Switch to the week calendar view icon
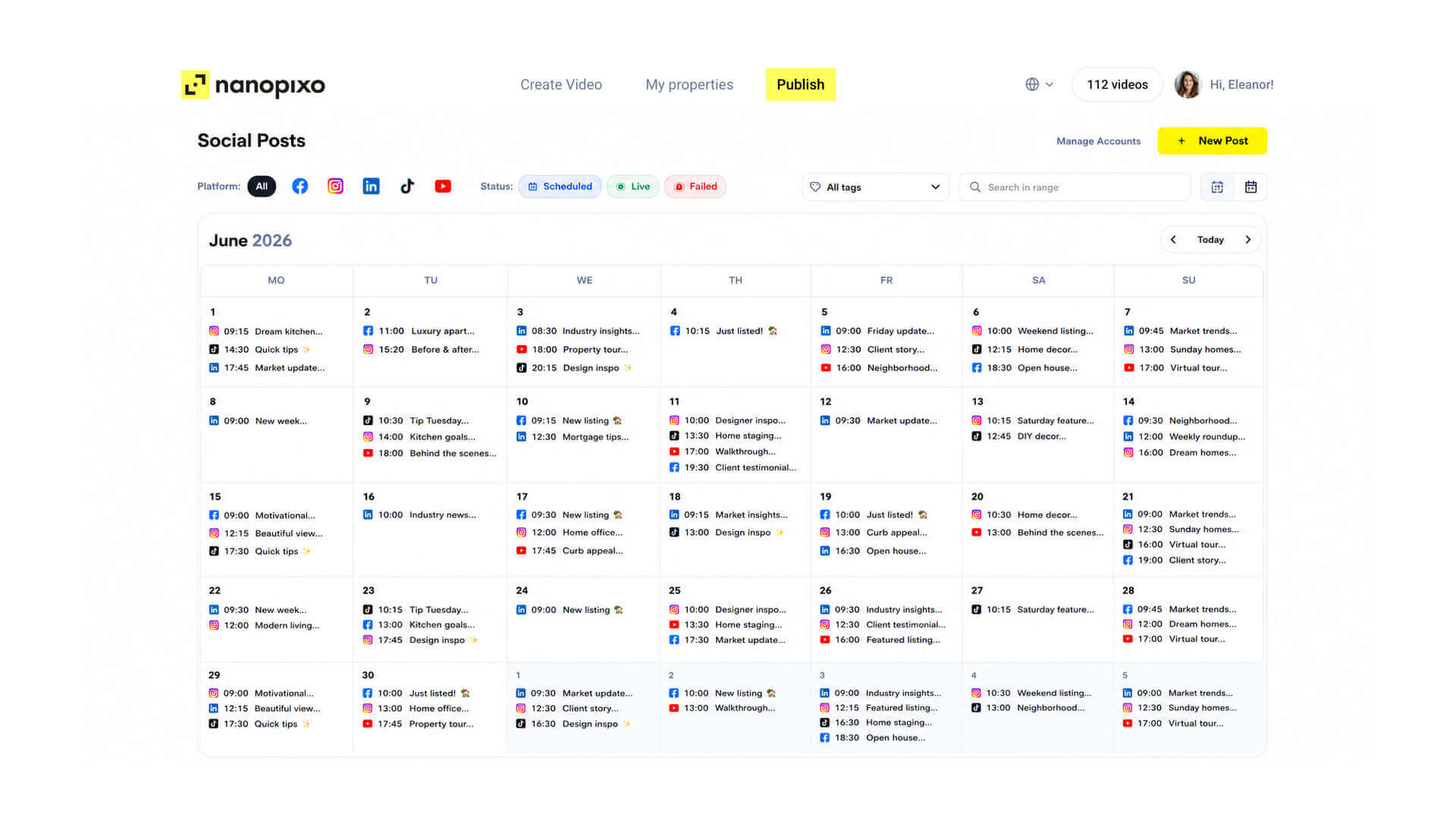Screen dimensions: 1456x821 1217,187
